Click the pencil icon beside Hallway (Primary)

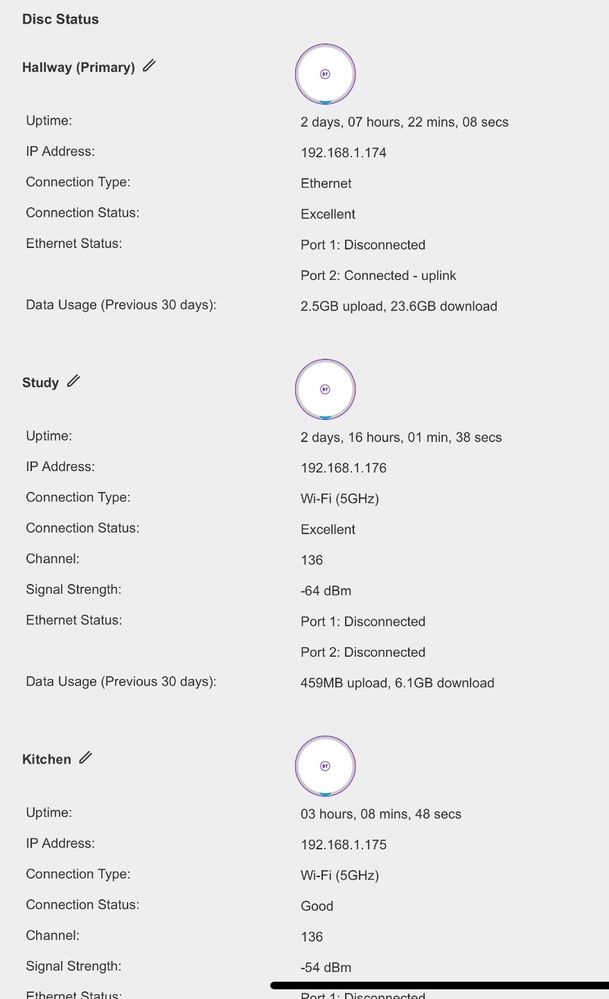pyautogui.click(x=149, y=66)
